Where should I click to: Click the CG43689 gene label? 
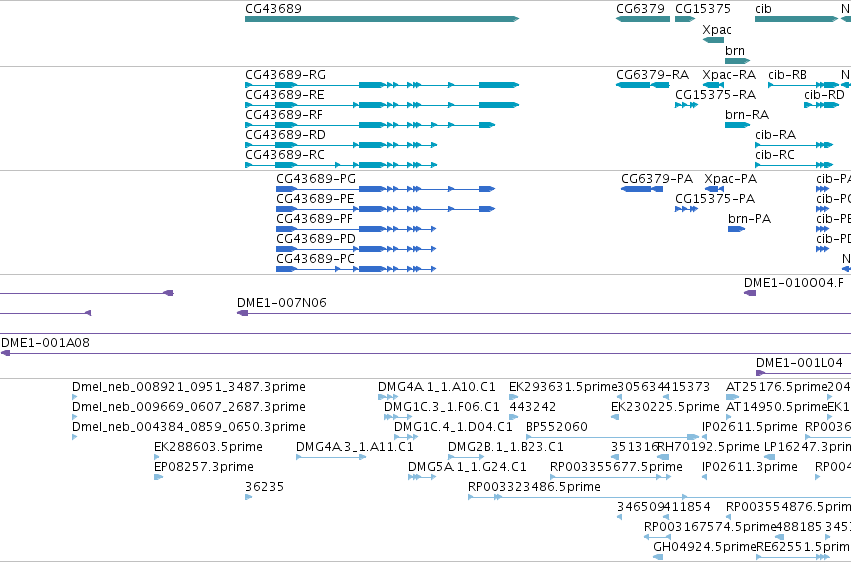click(273, 9)
